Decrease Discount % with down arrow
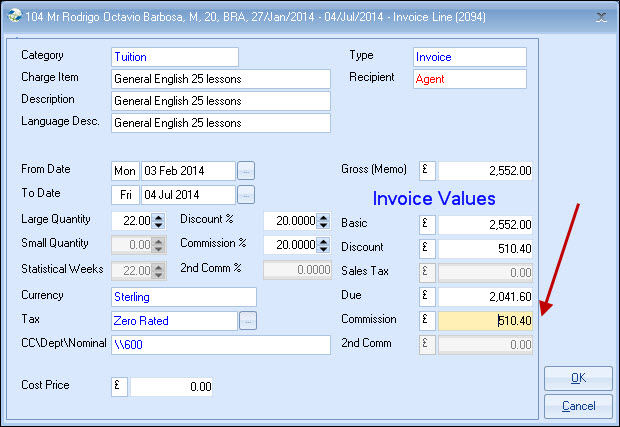 [x=323, y=225]
